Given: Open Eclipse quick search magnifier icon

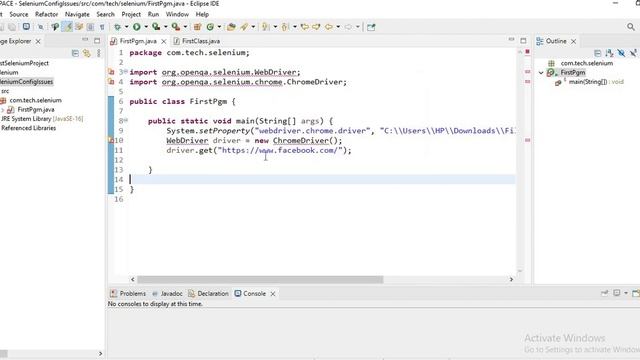Looking at the screenshot, I should 631,27.
